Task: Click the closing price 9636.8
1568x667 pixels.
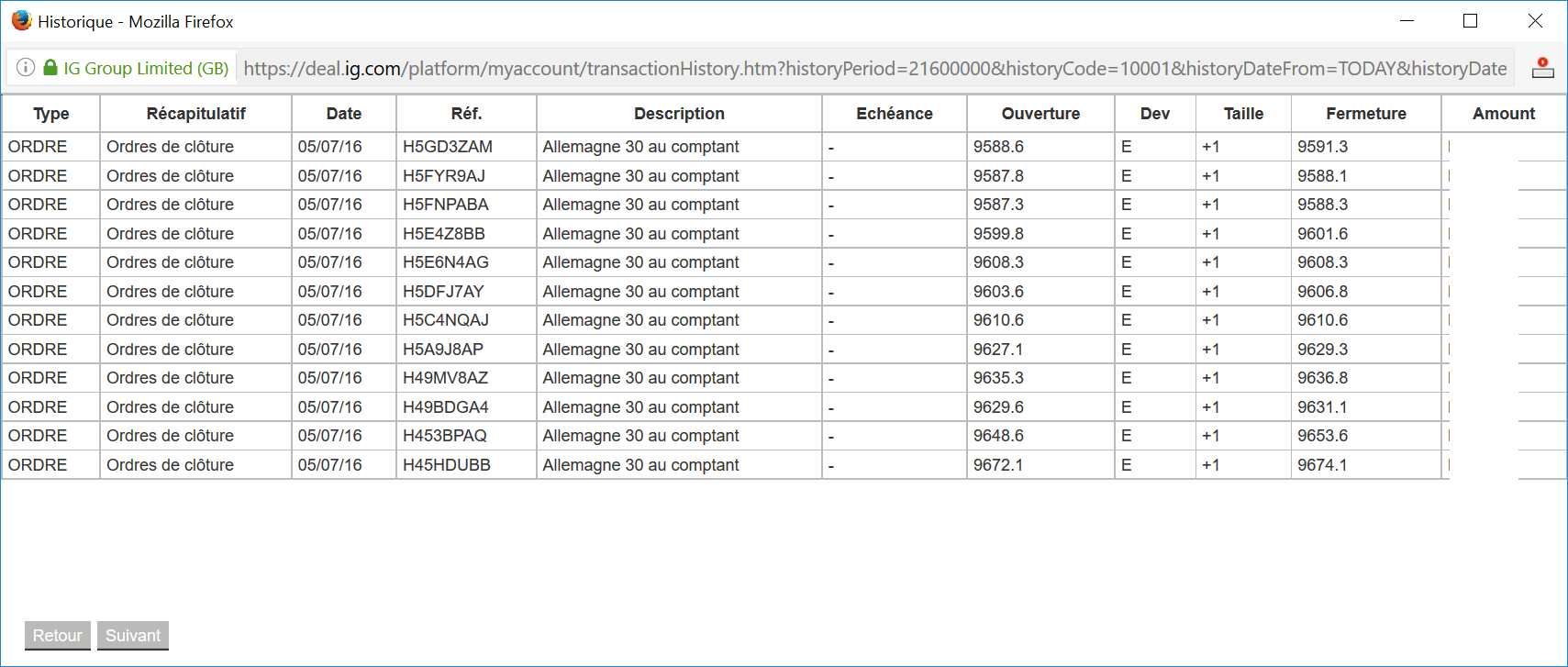Action: 1322,378
